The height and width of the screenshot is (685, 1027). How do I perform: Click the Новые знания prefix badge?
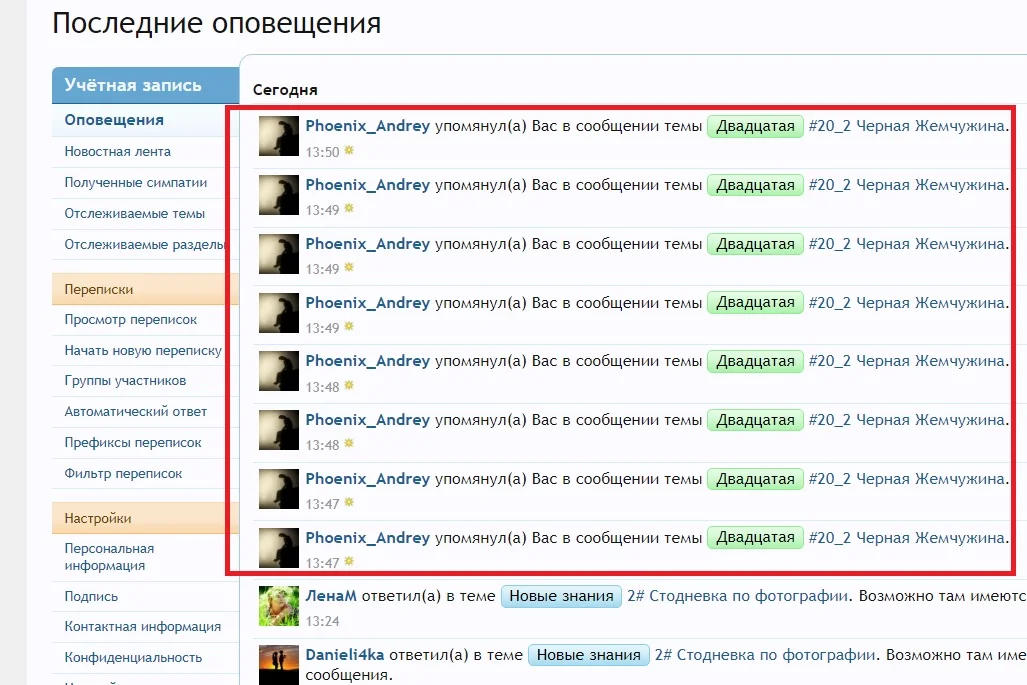click(x=561, y=595)
